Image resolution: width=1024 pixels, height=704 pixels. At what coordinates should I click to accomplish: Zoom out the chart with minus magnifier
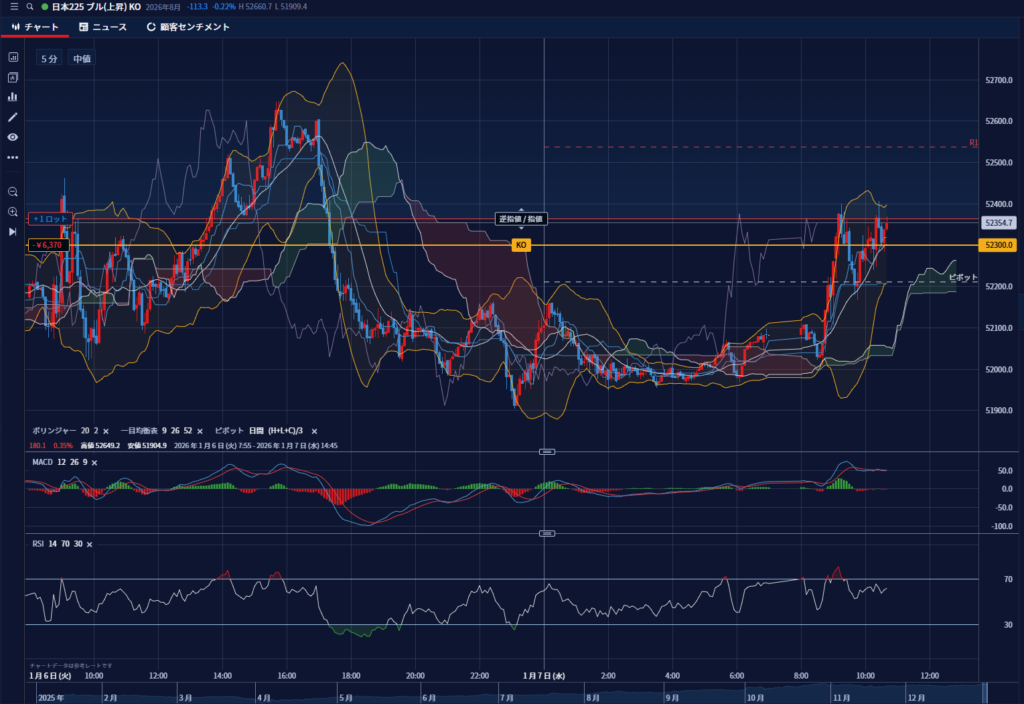[13, 191]
